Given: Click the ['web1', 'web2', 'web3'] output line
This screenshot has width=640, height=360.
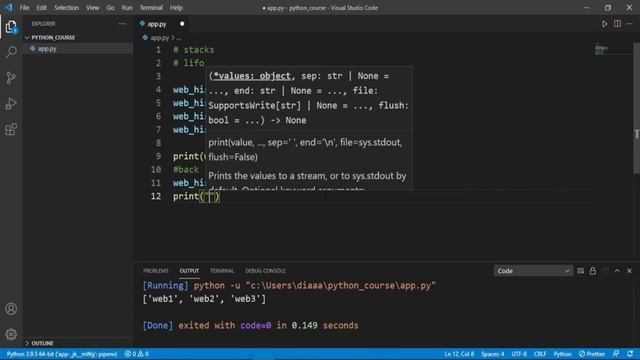Looking at the screenshot, I should pyautogui.click(x=204, y=299).
